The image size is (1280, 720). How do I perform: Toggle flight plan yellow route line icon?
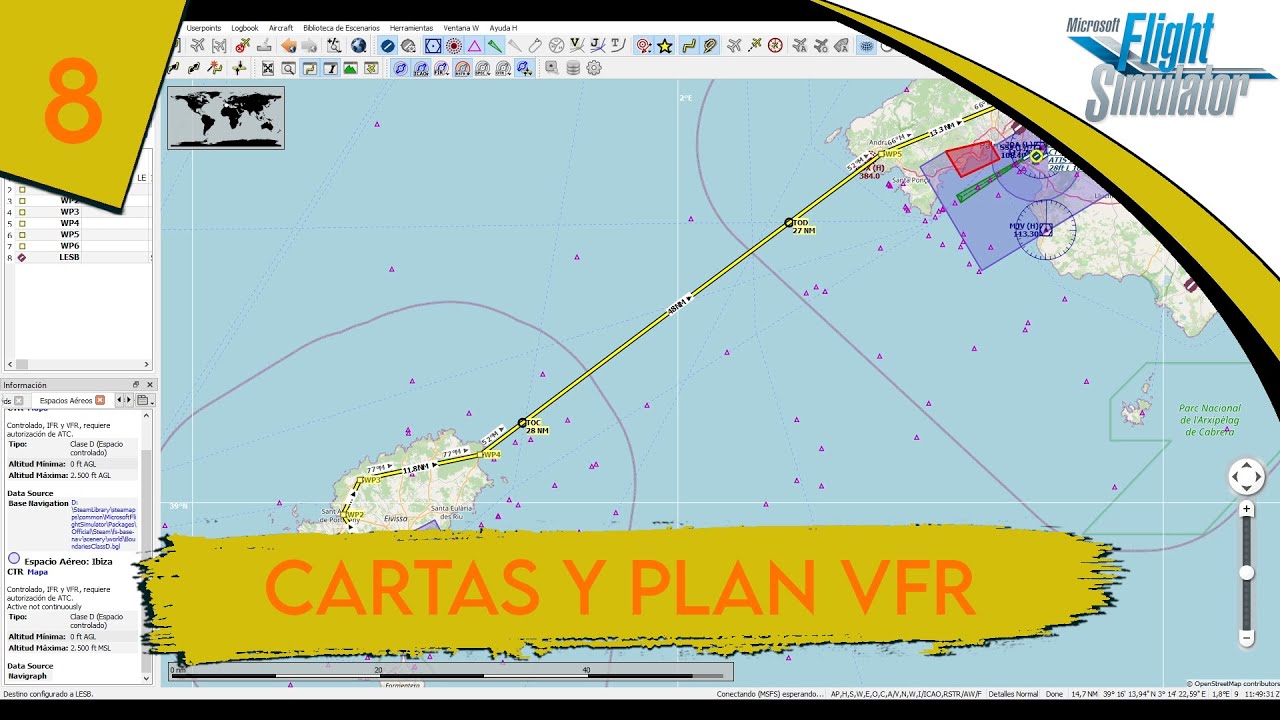pyautogui.click(x=688, y=45)
